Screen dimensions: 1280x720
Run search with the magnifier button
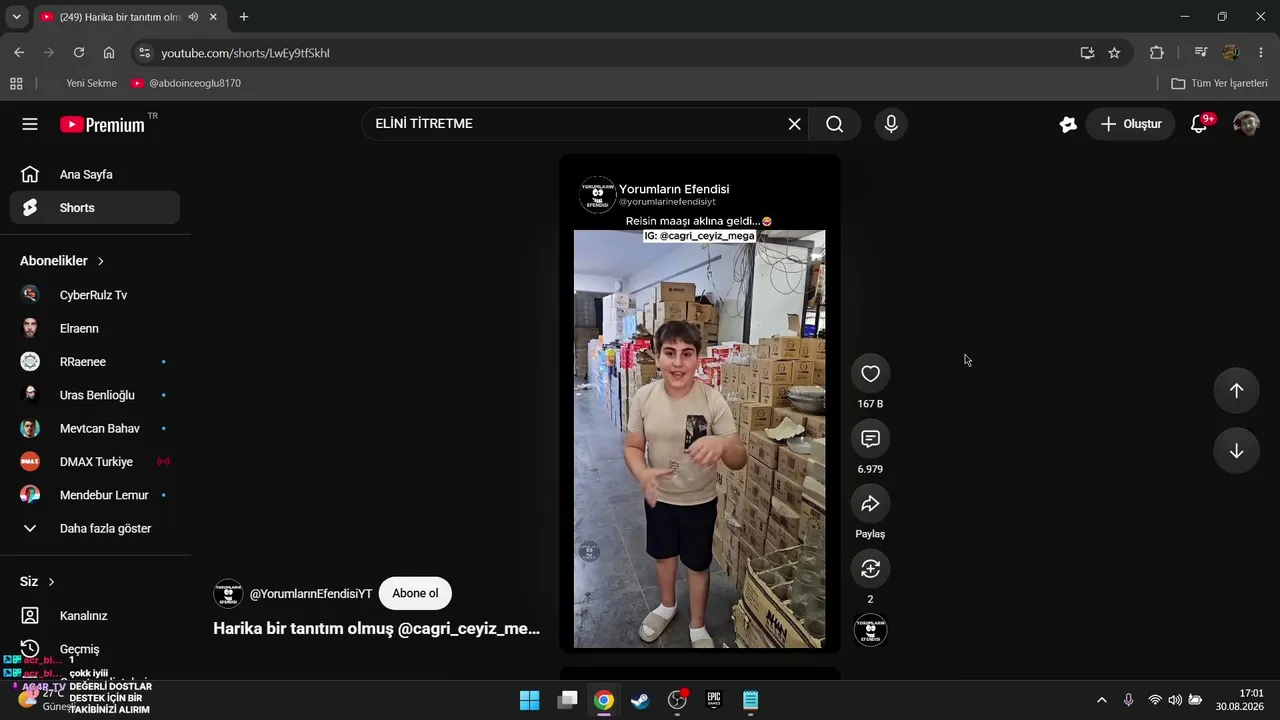pos(834,124)
